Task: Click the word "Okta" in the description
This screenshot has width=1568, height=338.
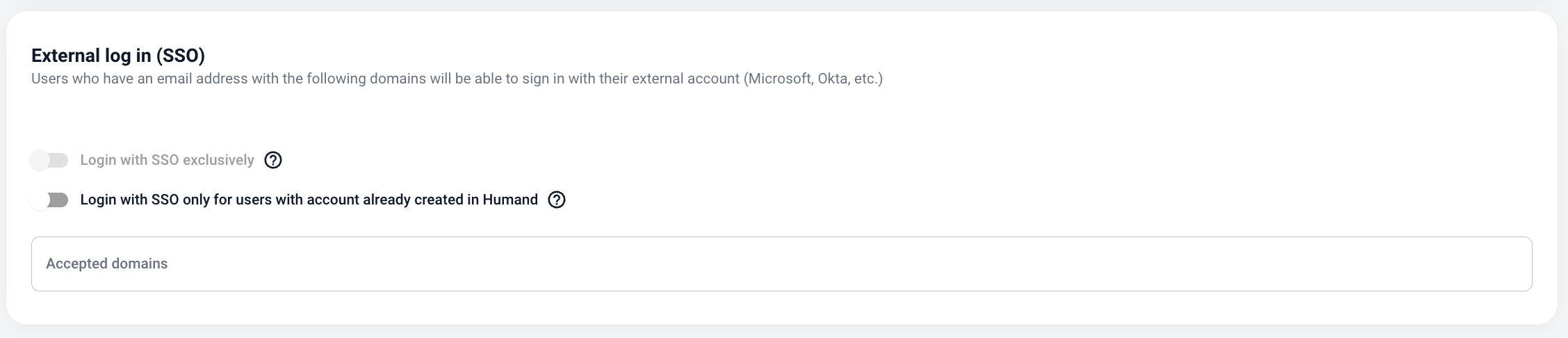Action: click(x=832, y=79)
